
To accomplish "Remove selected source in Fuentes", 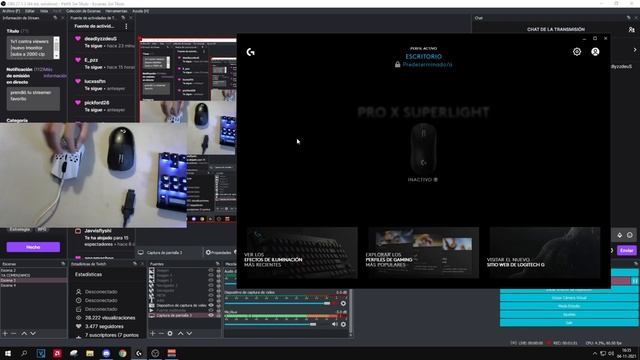I will point(161,333).
